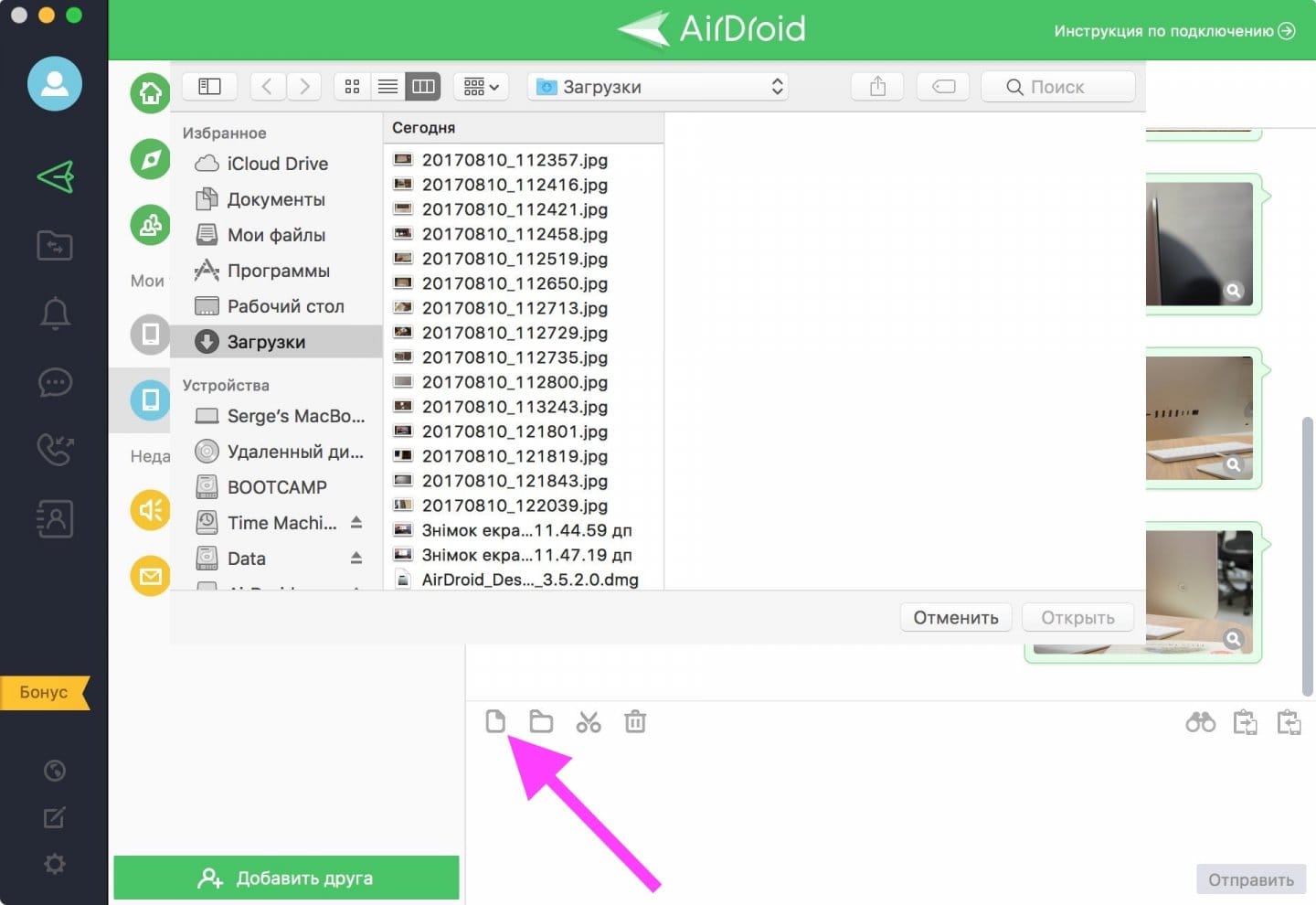This screenshot has width=1316, height=905.
Task: Click the scissors screenshot icon
Action: pos(589,722)
